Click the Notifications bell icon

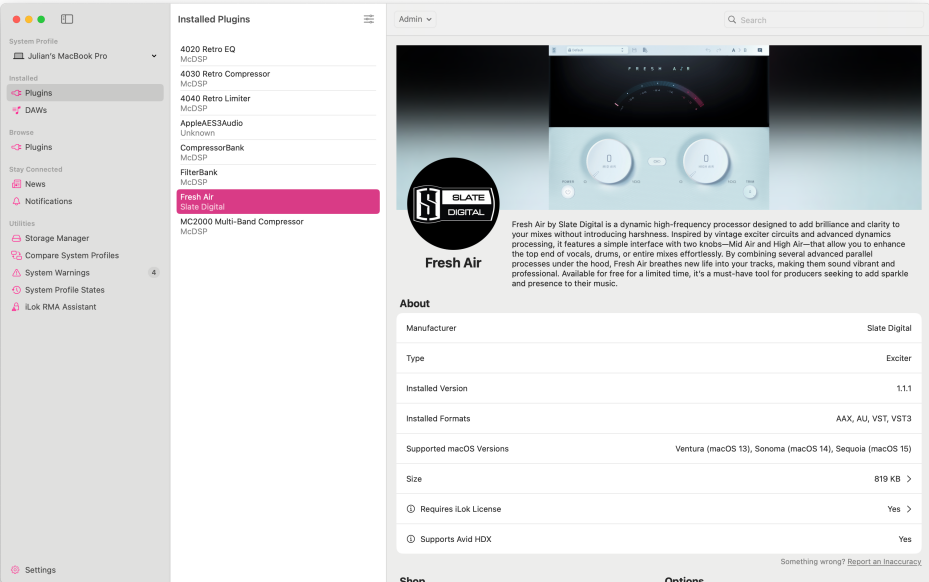(17, 202)
